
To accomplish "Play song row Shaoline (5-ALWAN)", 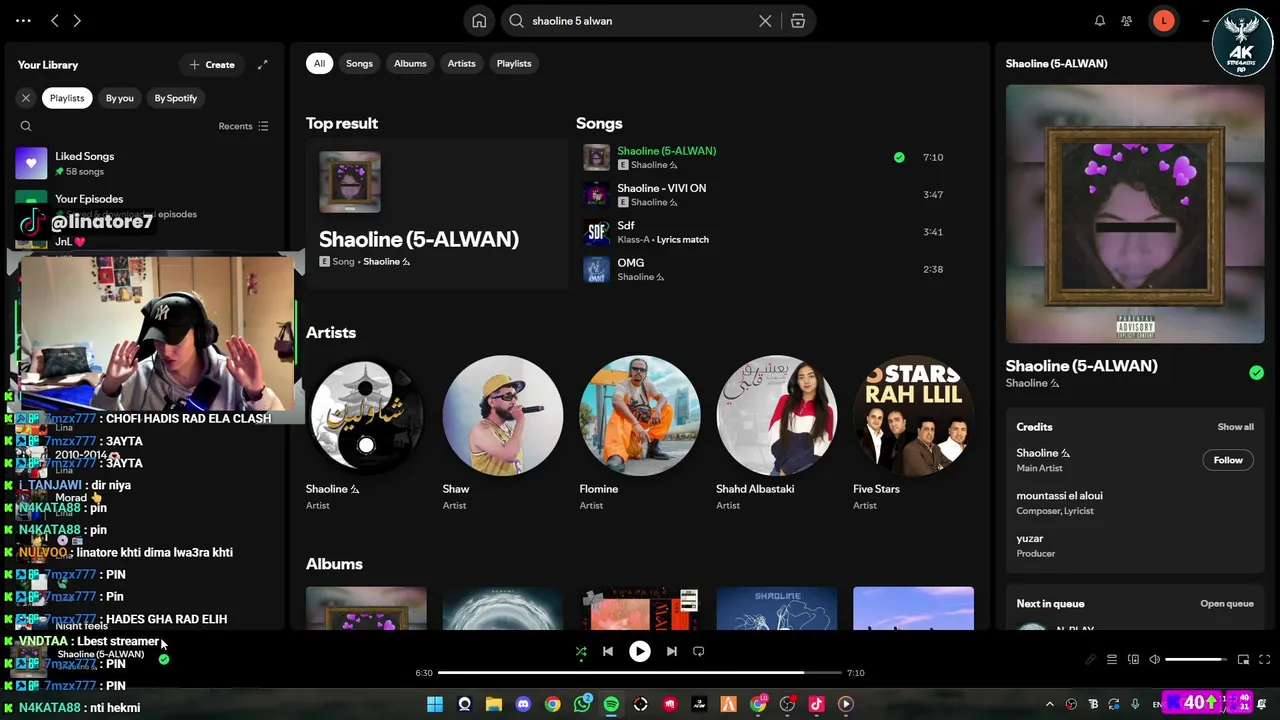I will pyautogui.click(x=765, y=157).
